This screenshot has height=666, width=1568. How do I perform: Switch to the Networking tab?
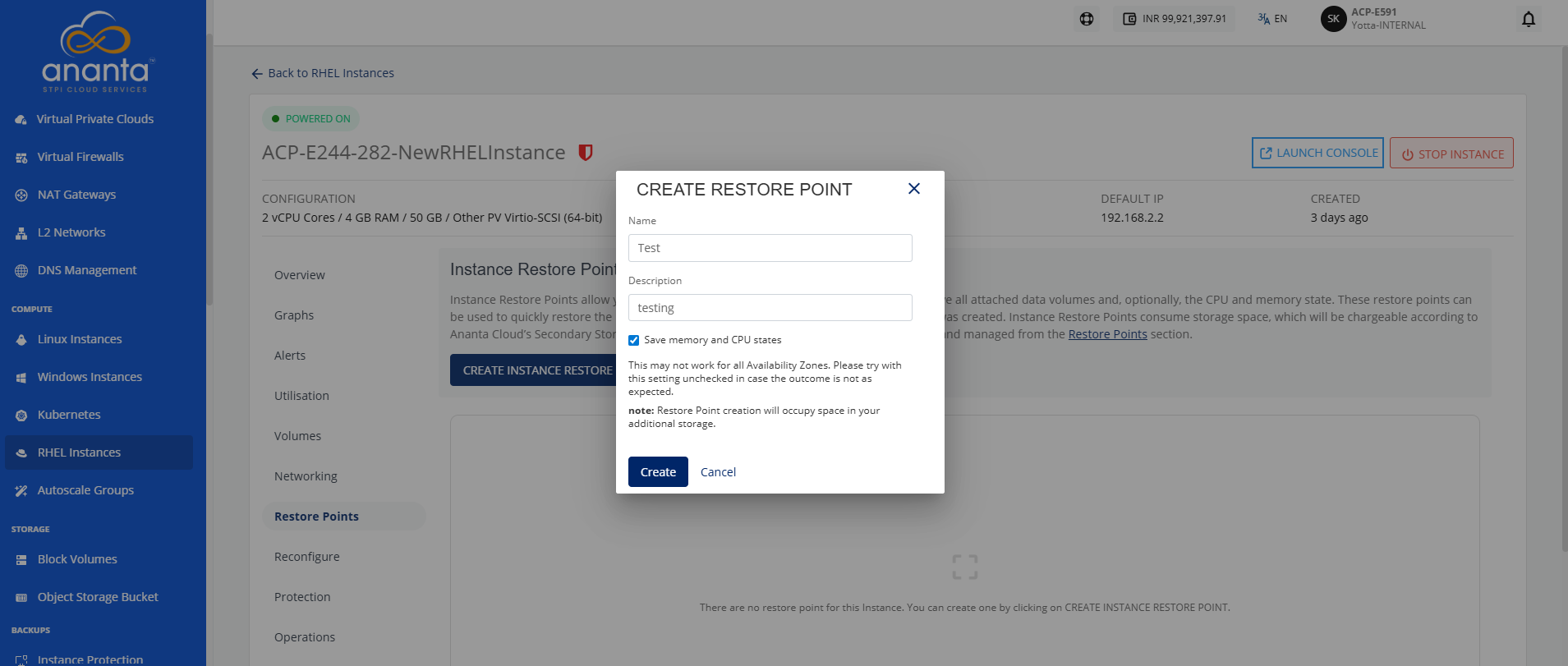point(306,476)
